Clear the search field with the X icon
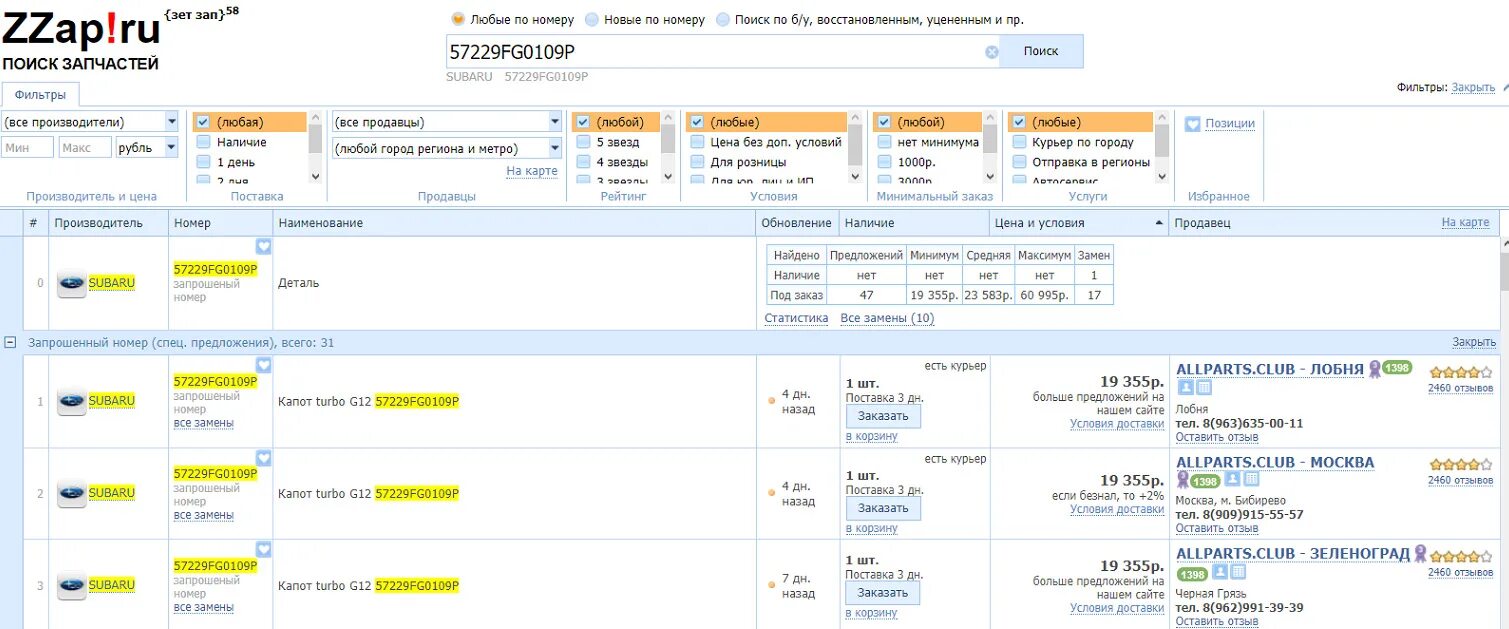 (991, 52)
